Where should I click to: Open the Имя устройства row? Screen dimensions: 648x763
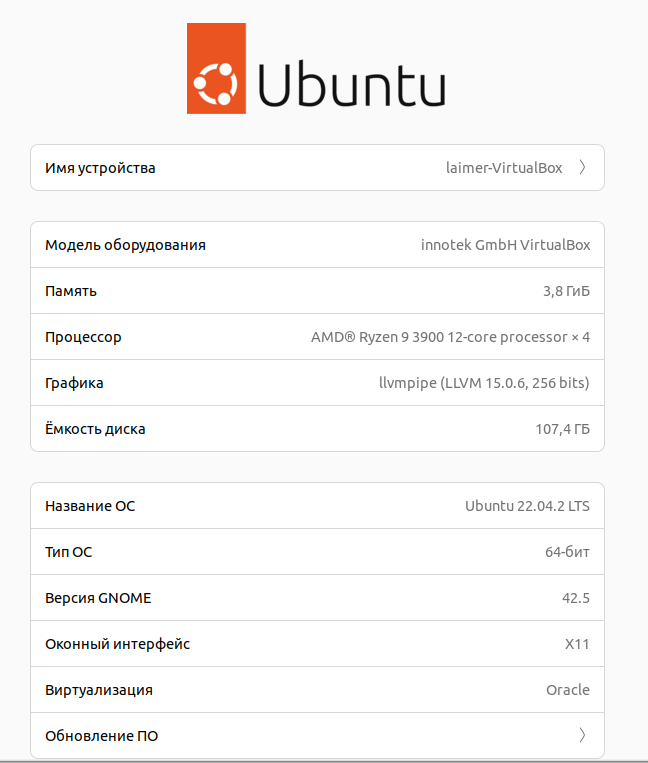click(317, 167)
